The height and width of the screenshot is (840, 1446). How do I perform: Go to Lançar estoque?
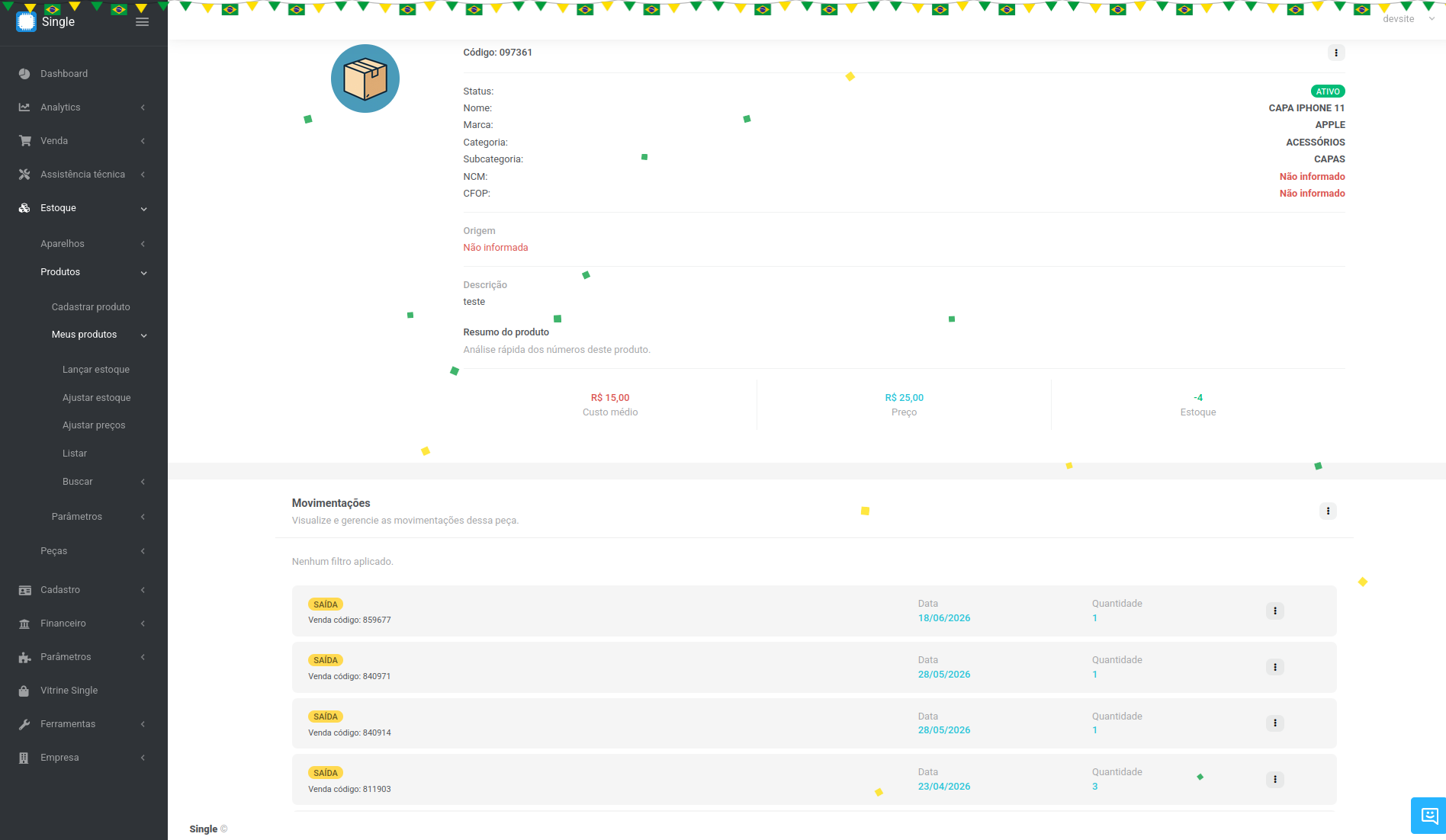pos(96,370)
